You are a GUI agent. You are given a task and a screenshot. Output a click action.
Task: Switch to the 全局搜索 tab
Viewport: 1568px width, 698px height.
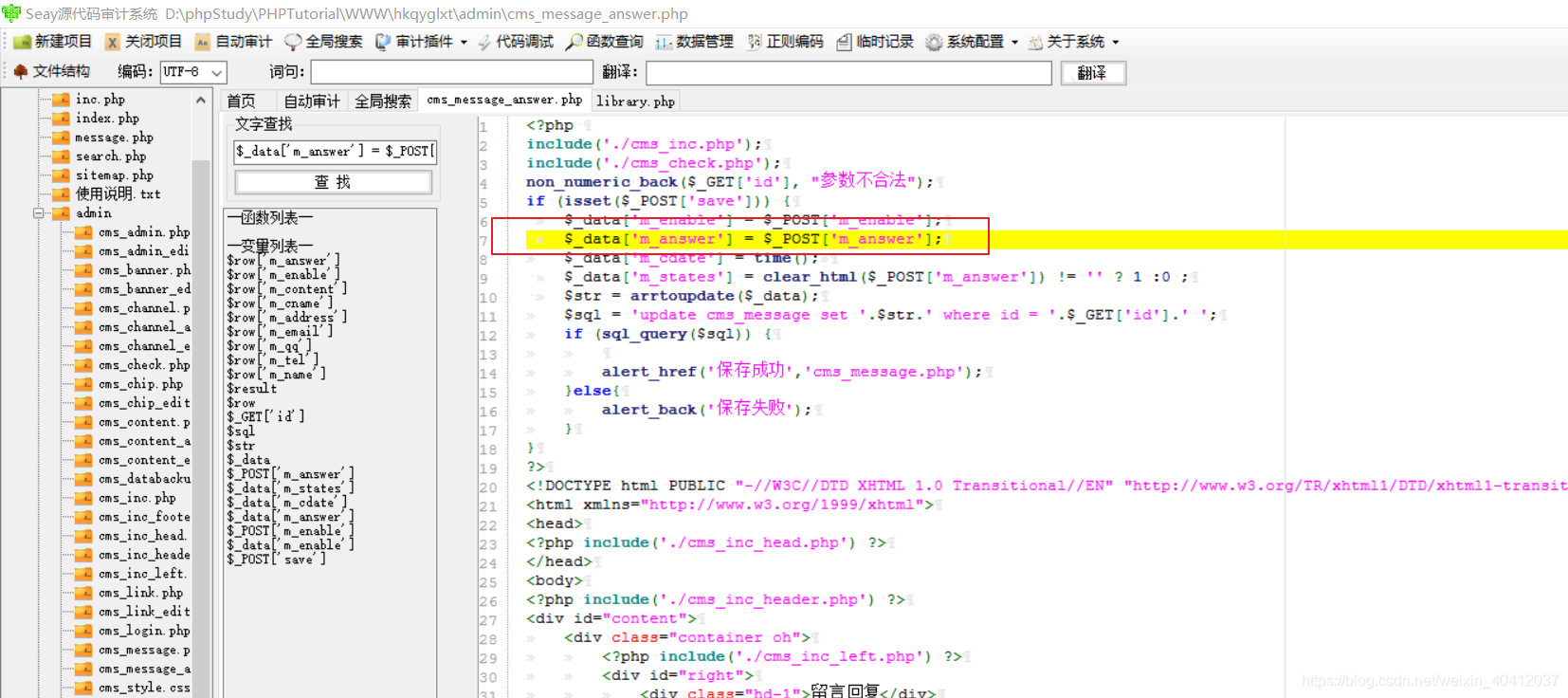pyautogui.click(x=383, y=101)
